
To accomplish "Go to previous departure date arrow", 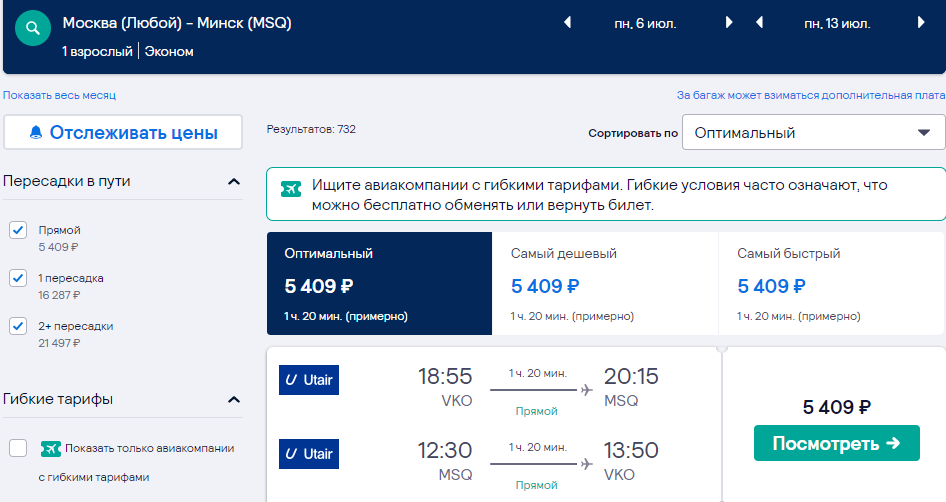I will [567, 23].
